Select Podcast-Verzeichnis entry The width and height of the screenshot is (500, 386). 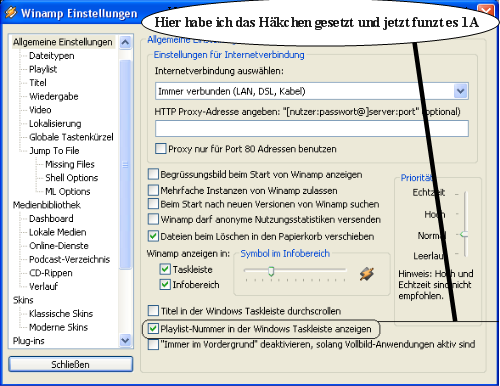[69, 259]
